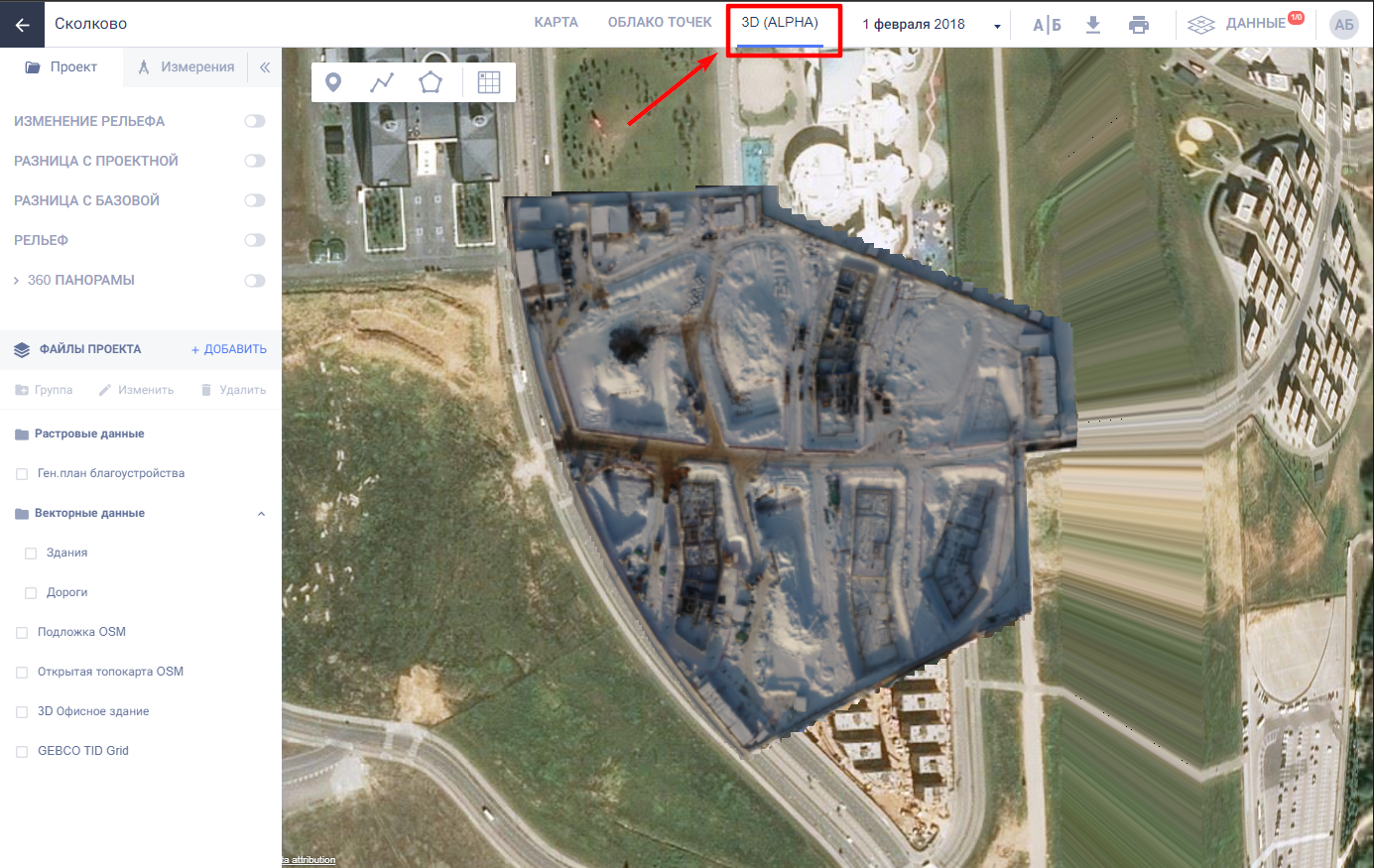Open the ДАННЫЕ layers button
Screen dimensions: 1374x868
coord(1244,24)
